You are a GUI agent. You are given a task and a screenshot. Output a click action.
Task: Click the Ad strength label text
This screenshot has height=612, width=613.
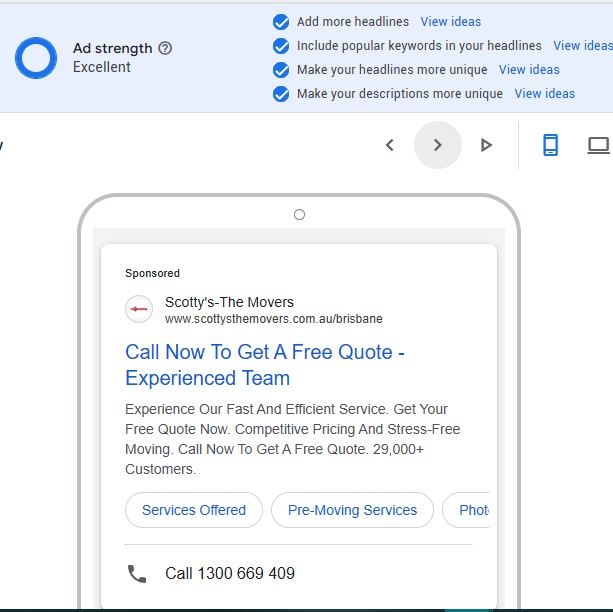coord(113,48)
